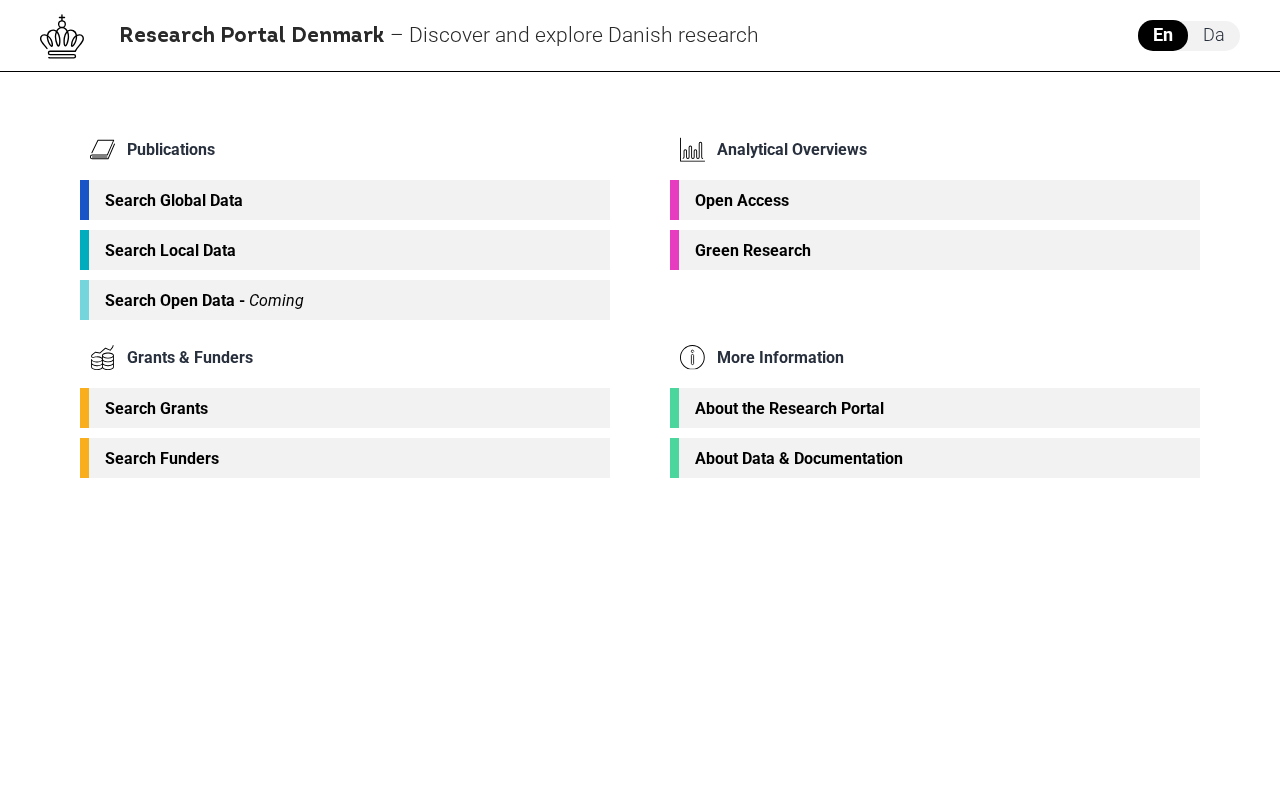Open the Green Research overview

click(x=935, y=250)
